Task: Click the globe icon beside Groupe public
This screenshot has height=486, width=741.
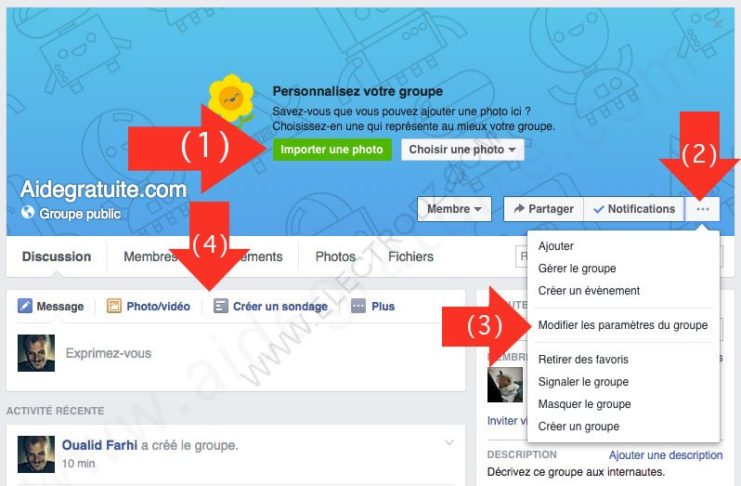Action: click(x=27, y=212)
